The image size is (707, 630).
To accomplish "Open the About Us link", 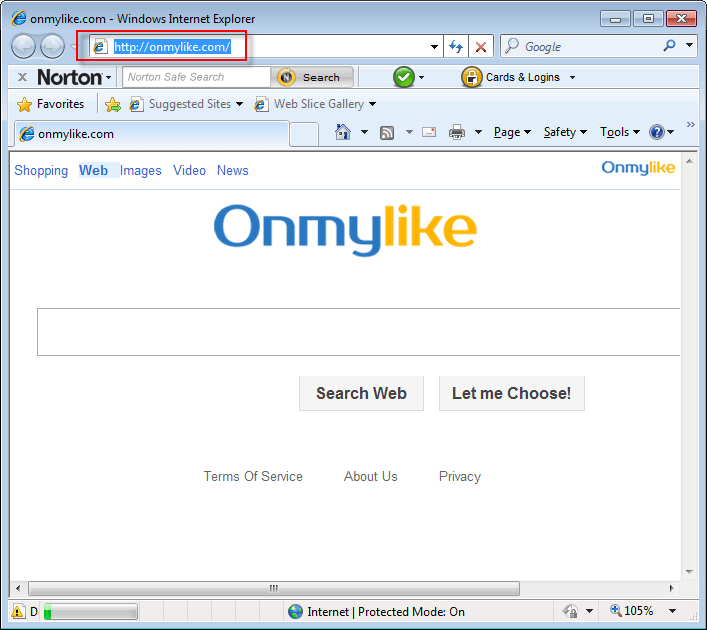I will point(371,476).
